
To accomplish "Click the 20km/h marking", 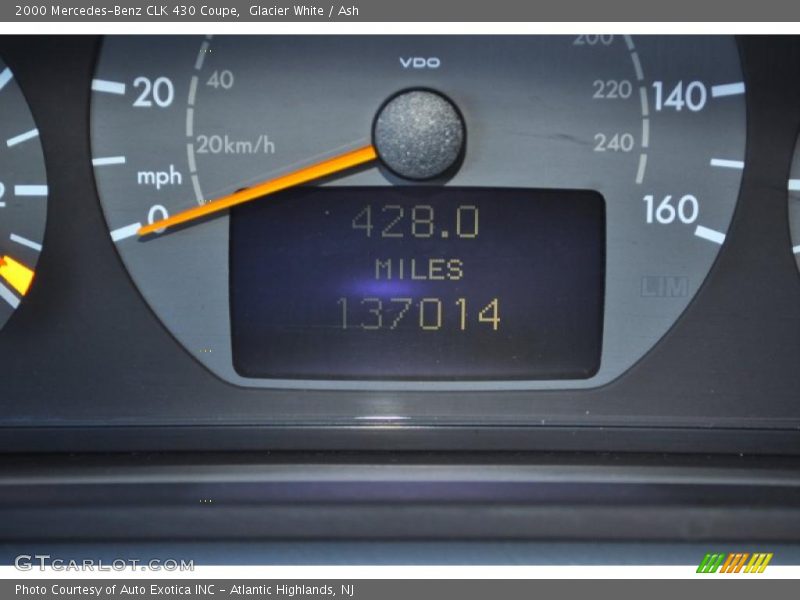I will click(235, 145).
